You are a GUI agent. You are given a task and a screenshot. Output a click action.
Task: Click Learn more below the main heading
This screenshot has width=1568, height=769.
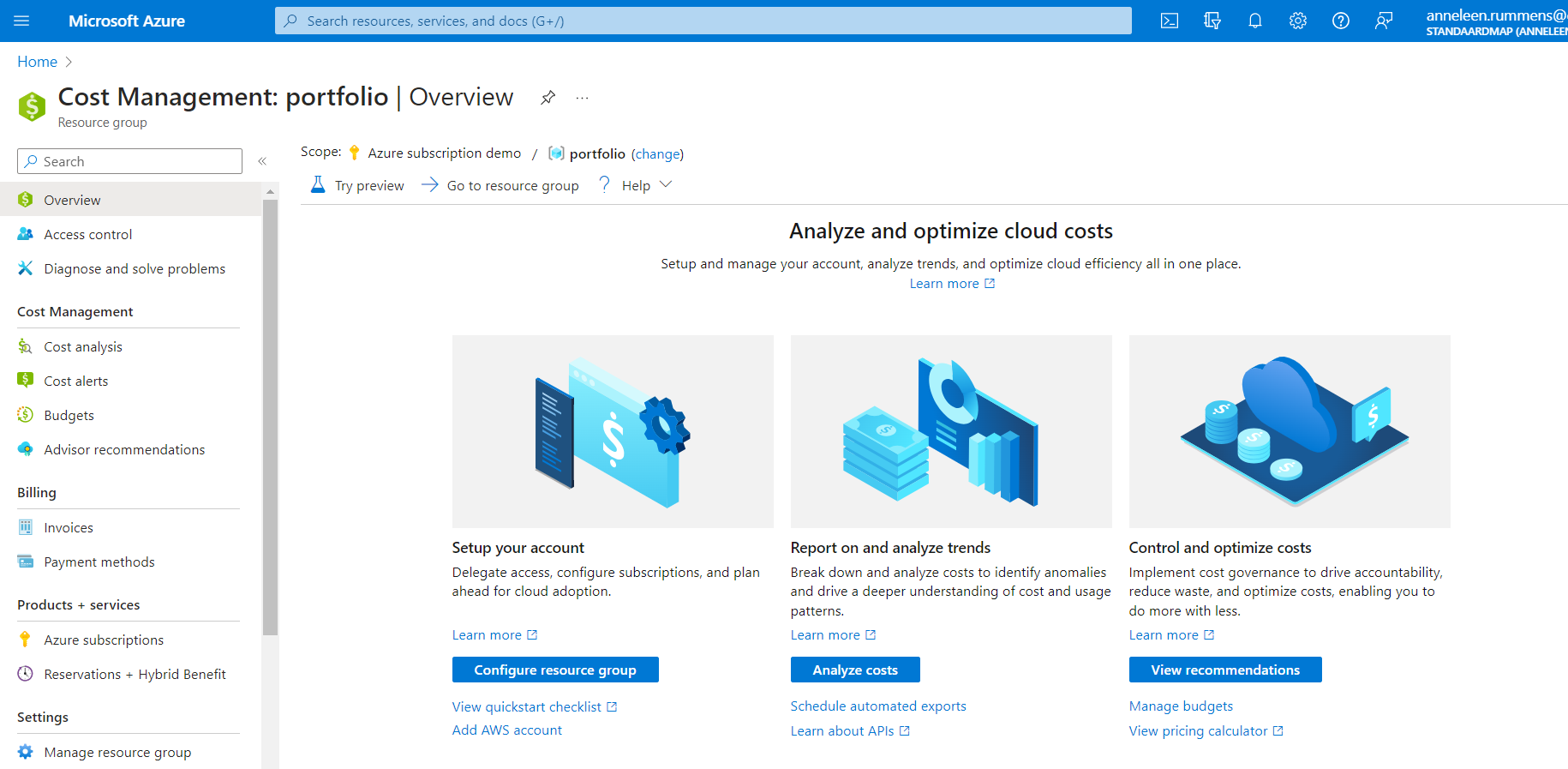(x=952, y=284)
